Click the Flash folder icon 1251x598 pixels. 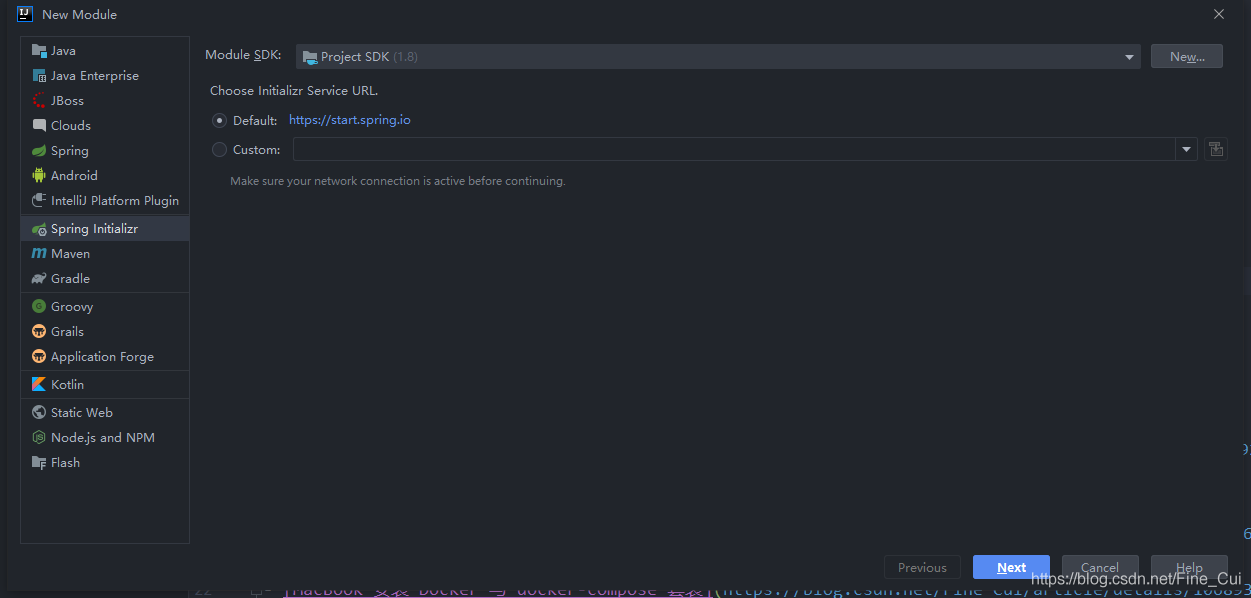pos(39,463)
